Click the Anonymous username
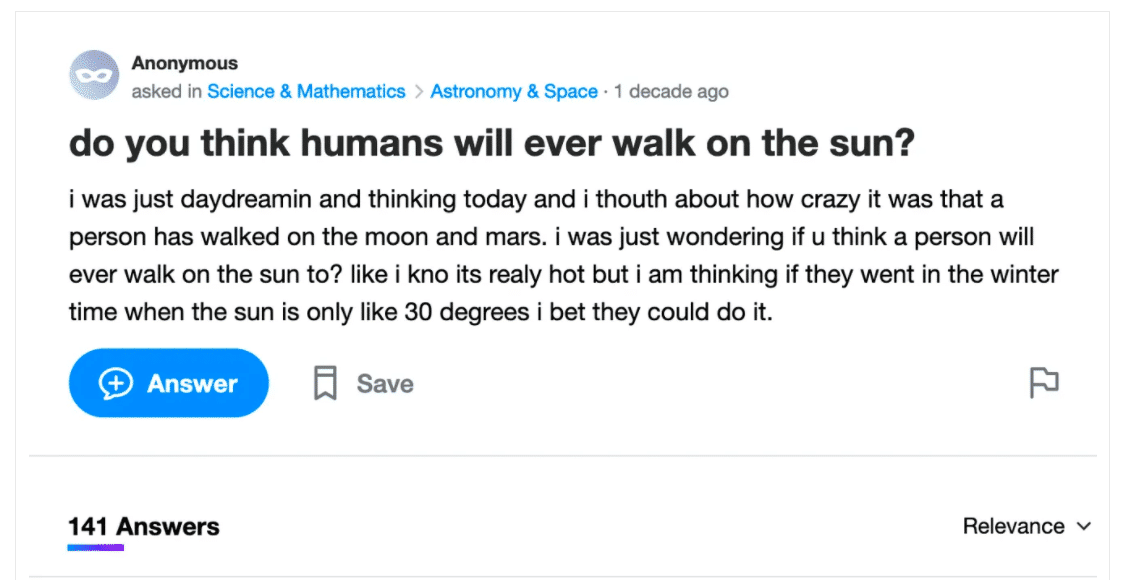Image resolution: width=1139 pixels, height=580 pixels. click(x=185, y=63)
